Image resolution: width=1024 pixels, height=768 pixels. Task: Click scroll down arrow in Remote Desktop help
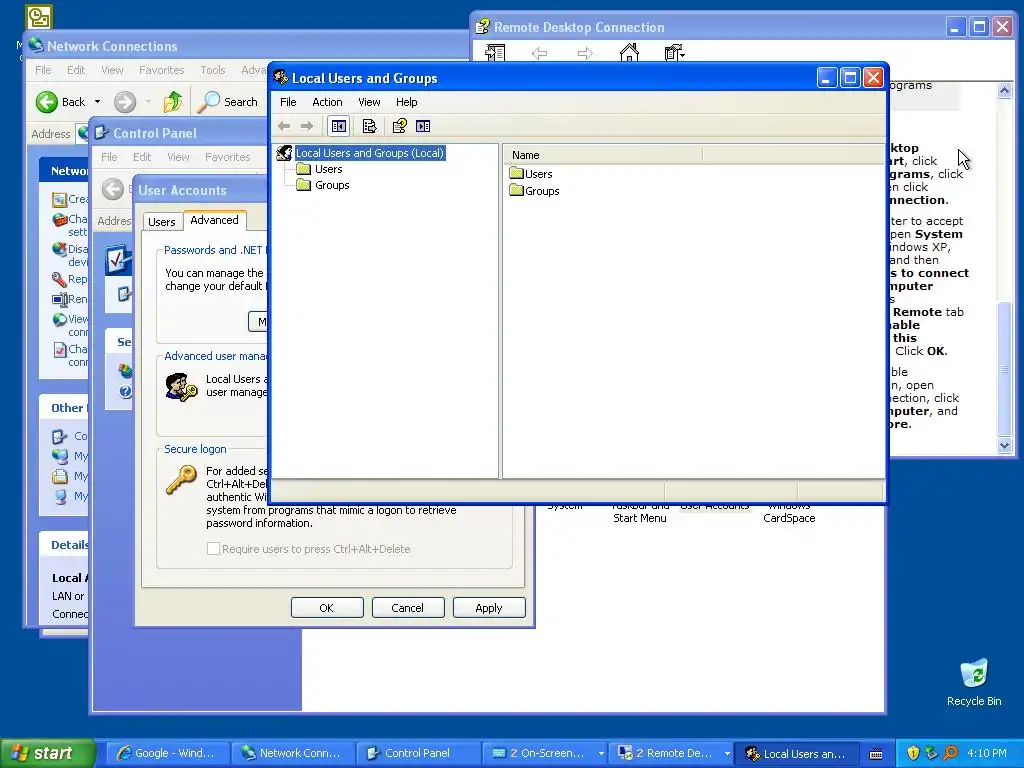click(x=1004, y=446)
